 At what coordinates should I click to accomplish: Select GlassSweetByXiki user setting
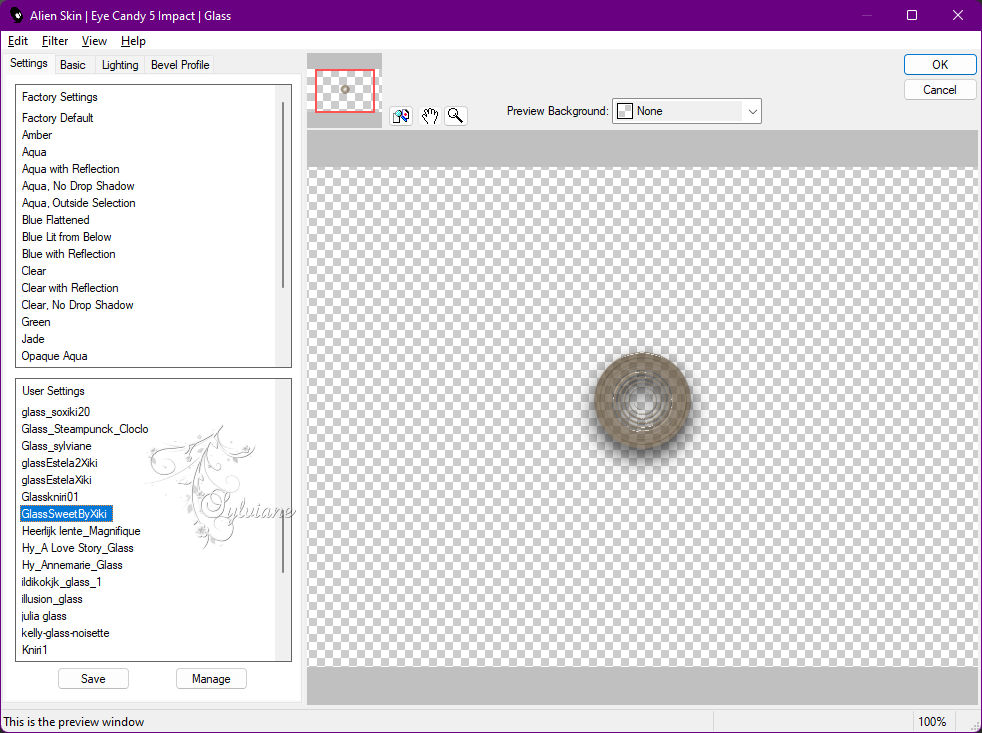pos(66,514)
